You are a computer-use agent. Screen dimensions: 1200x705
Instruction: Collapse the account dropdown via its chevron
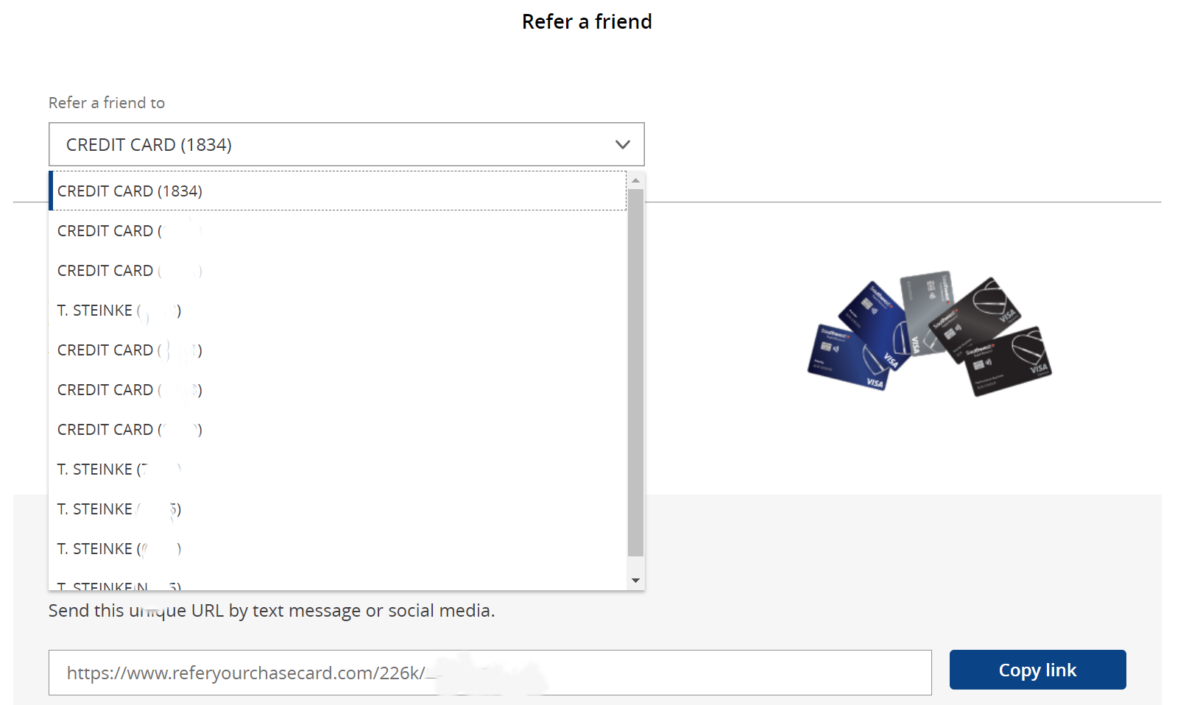click(x=622, y=144)
